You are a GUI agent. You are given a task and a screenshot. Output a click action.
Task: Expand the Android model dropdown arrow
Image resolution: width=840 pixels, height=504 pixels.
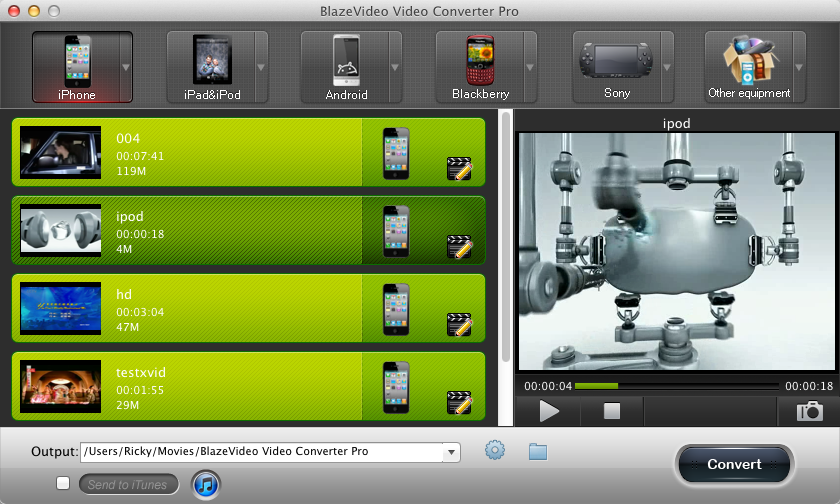pos(395,67)
